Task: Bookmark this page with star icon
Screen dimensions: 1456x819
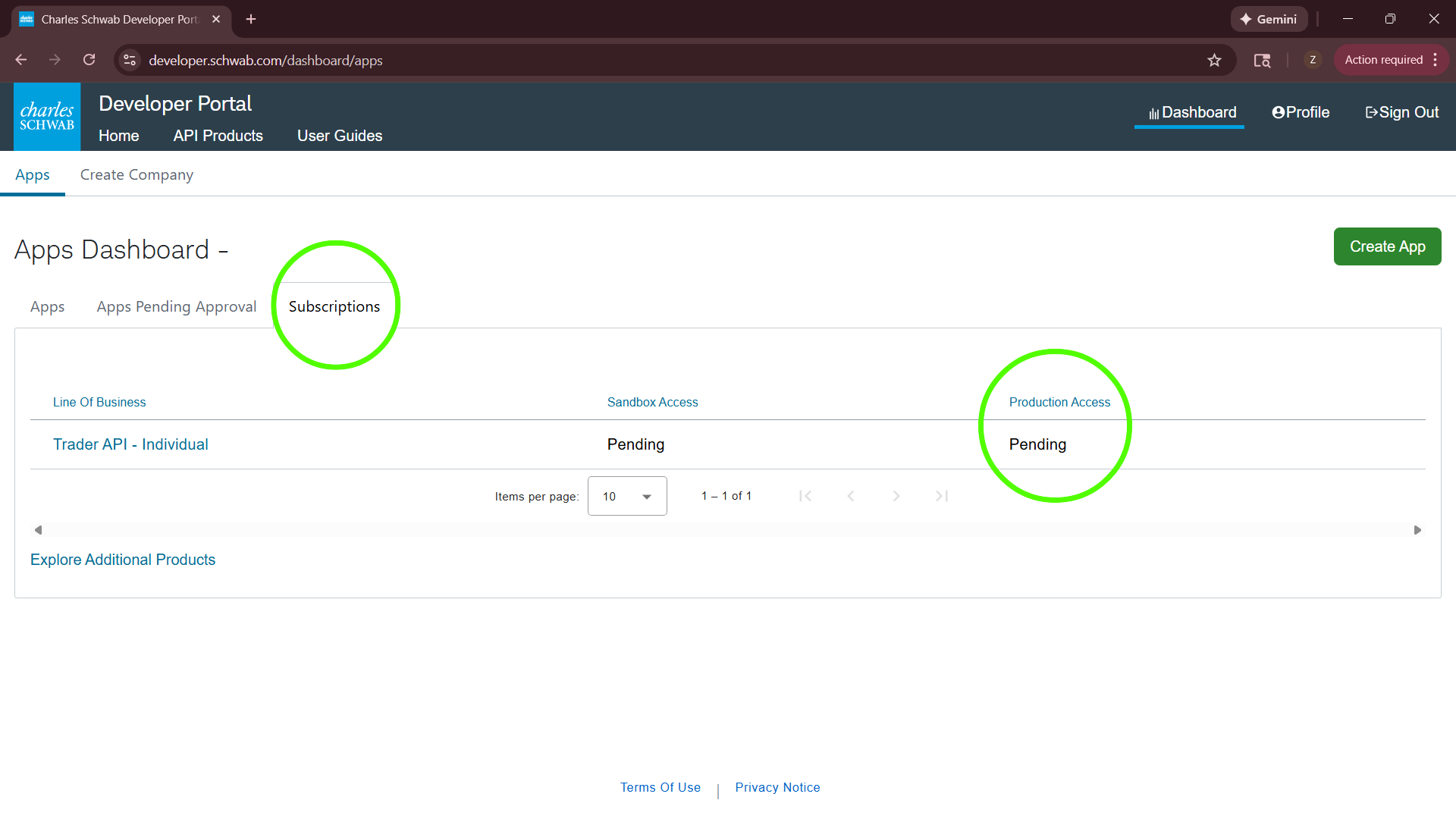Action: coord(1214,60)
